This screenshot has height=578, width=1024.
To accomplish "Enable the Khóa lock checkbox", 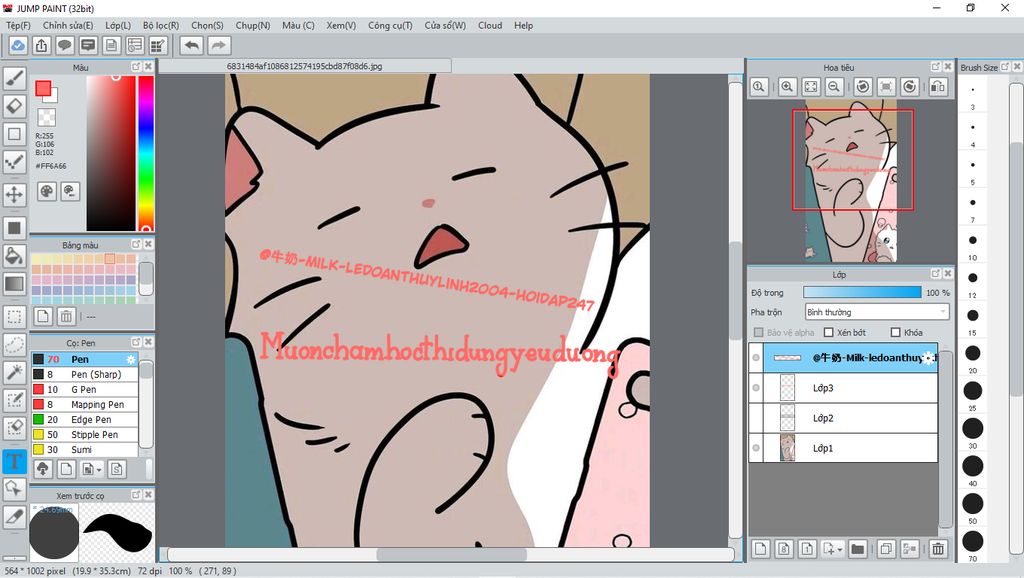I will pyautogui.click(x=895, y=332).
